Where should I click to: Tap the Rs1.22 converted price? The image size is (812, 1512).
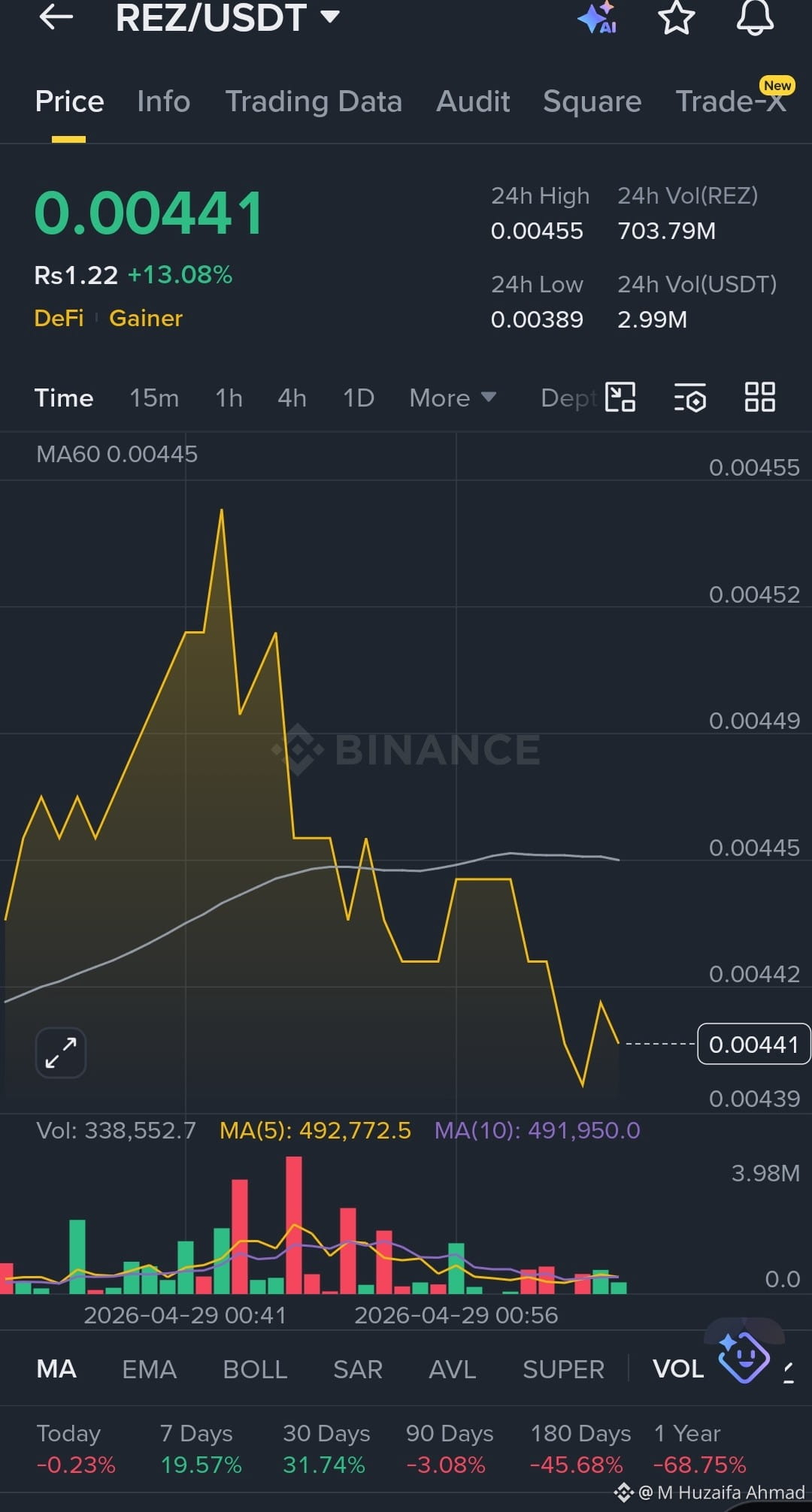click(76, 275)
